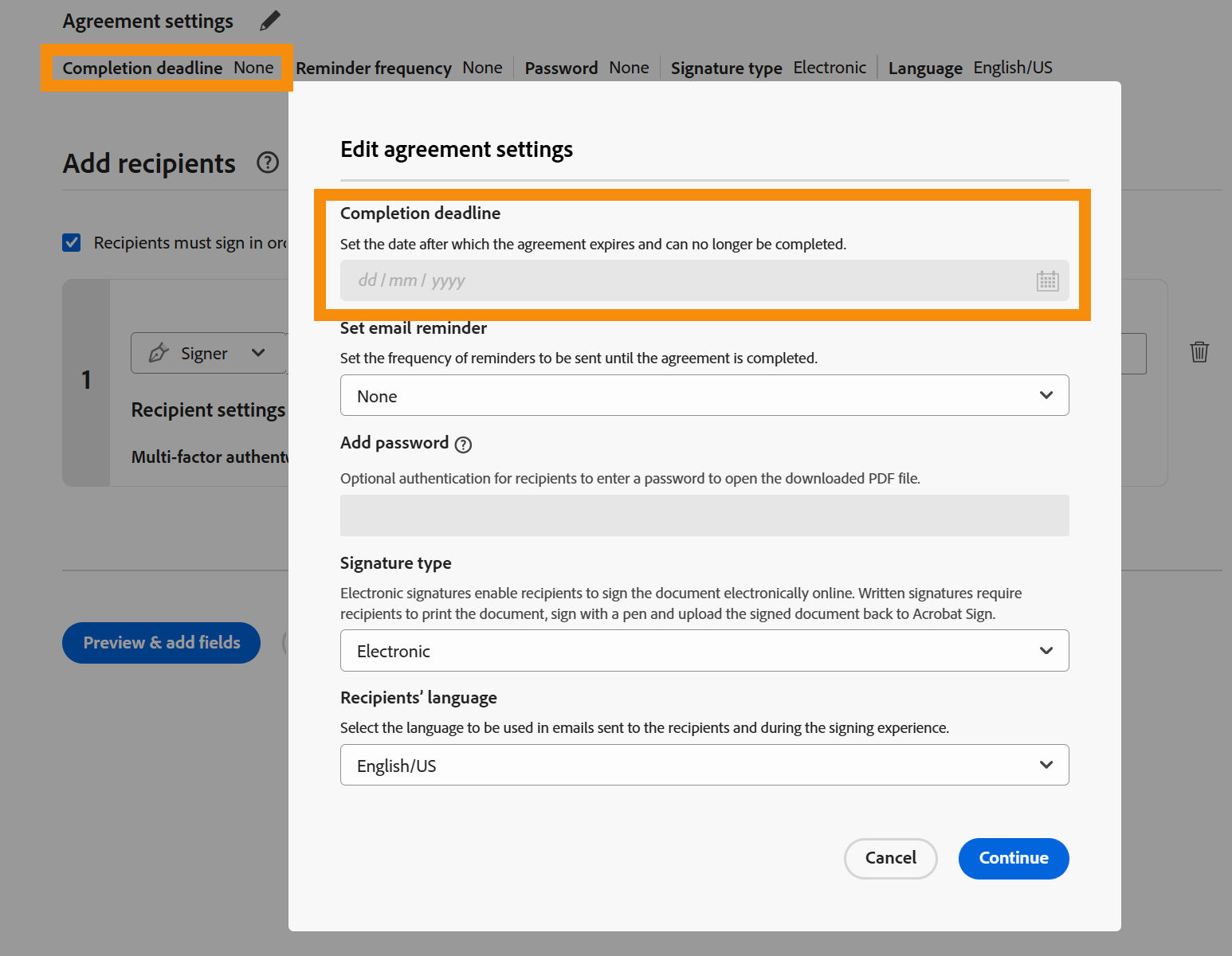Screen dimensions: 1232x956
Task: Open the calendar date picker icon
Action: (x=1047, y=280)
